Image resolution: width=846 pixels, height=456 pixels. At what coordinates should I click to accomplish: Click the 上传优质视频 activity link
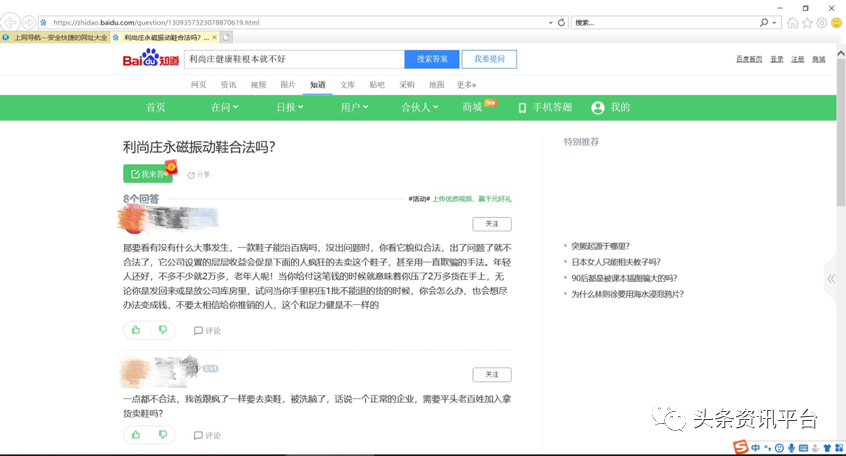coord(472,199)
